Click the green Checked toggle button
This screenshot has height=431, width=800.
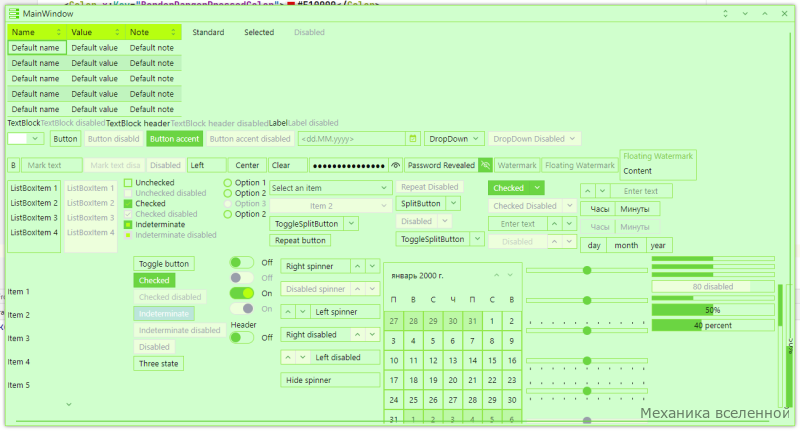154,281
